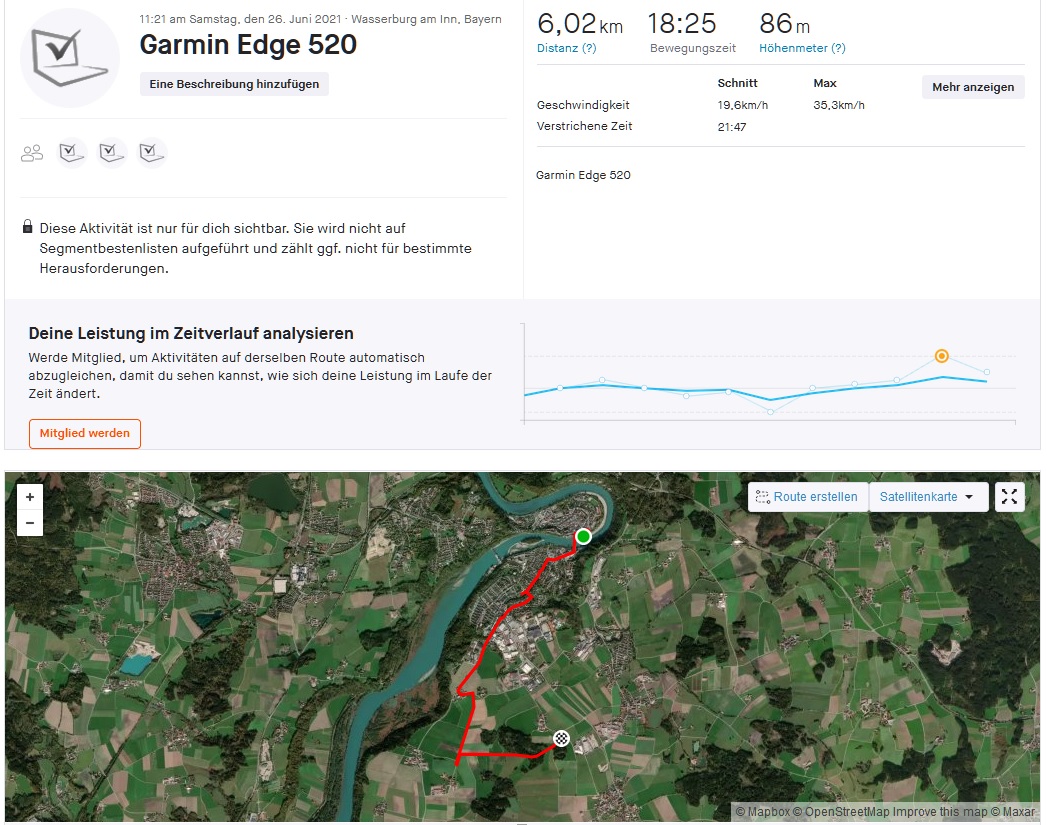The width and height of the screenshot is (1047, 825).
Task: Click the Route erstellen button
Action: 807,497
